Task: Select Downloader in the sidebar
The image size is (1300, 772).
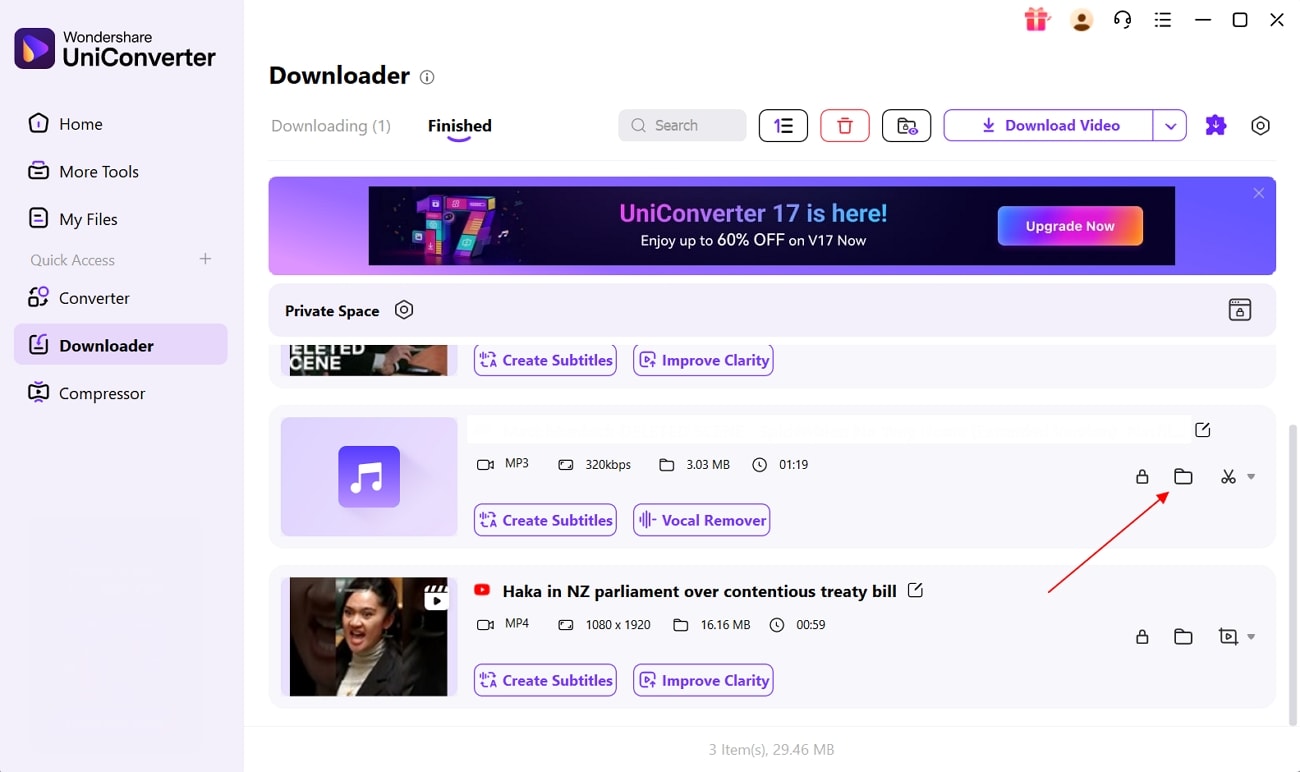Action: pos(121,345)
